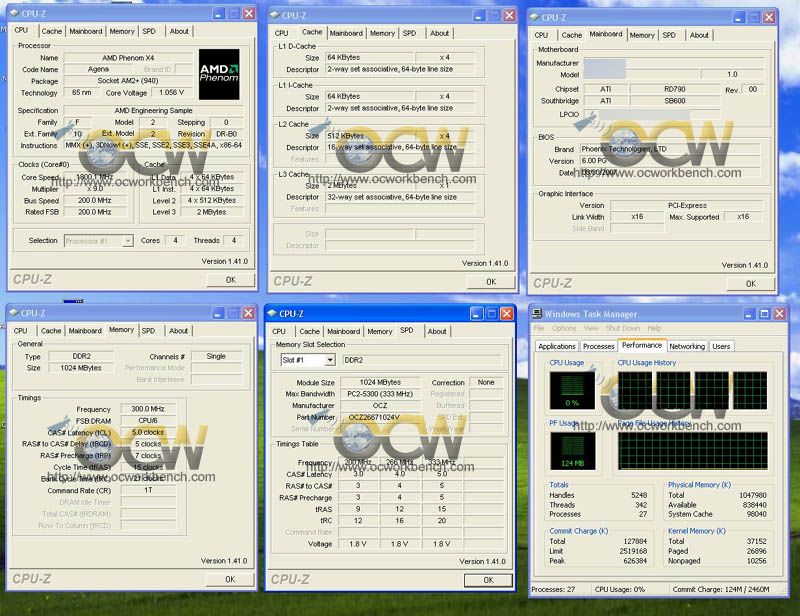Close the SPD tab CPU-Z window
The height and width of the screenshot is (616, 800).
tap(507, 313)
